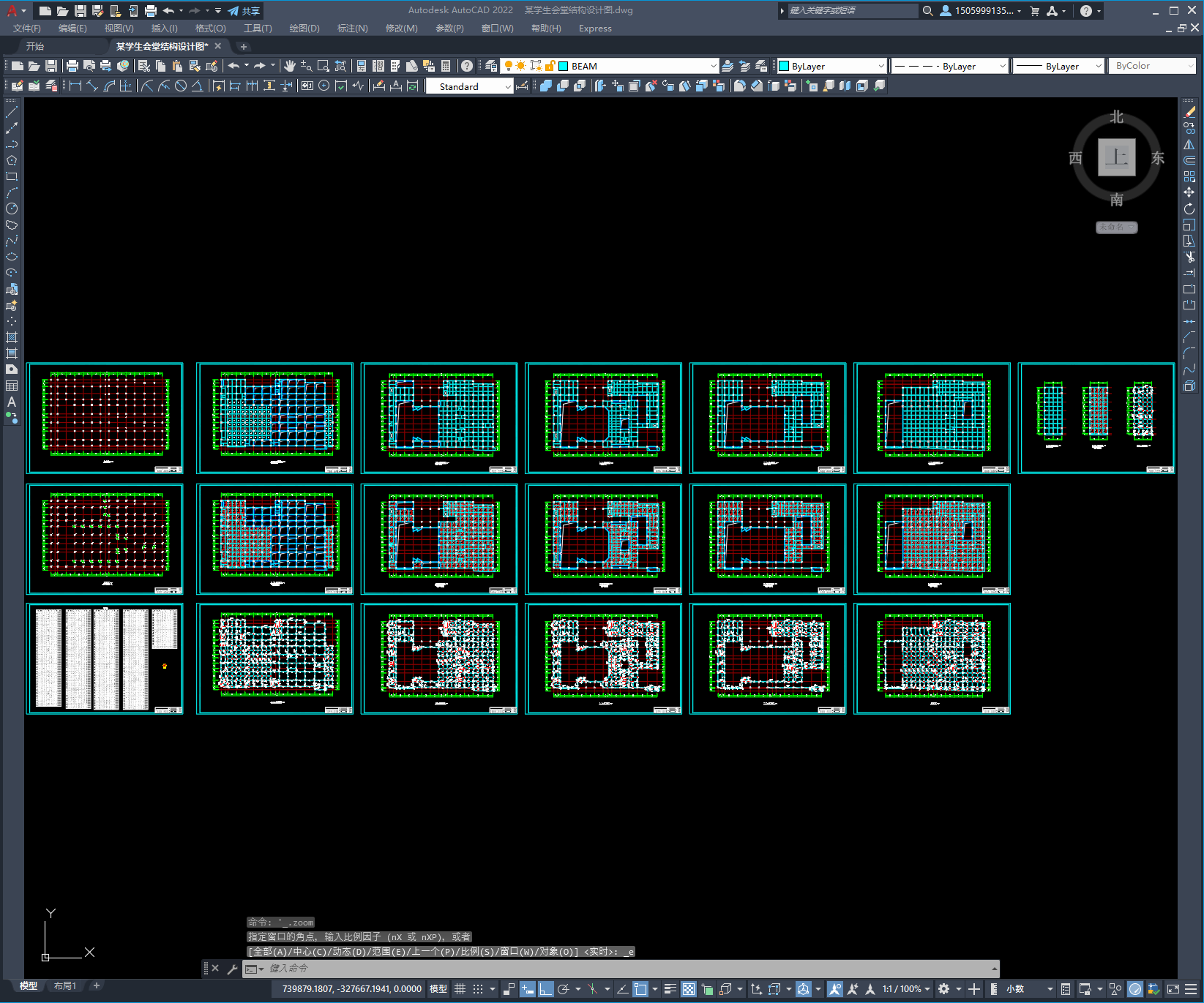Open the 文件(F) menu

26,29
